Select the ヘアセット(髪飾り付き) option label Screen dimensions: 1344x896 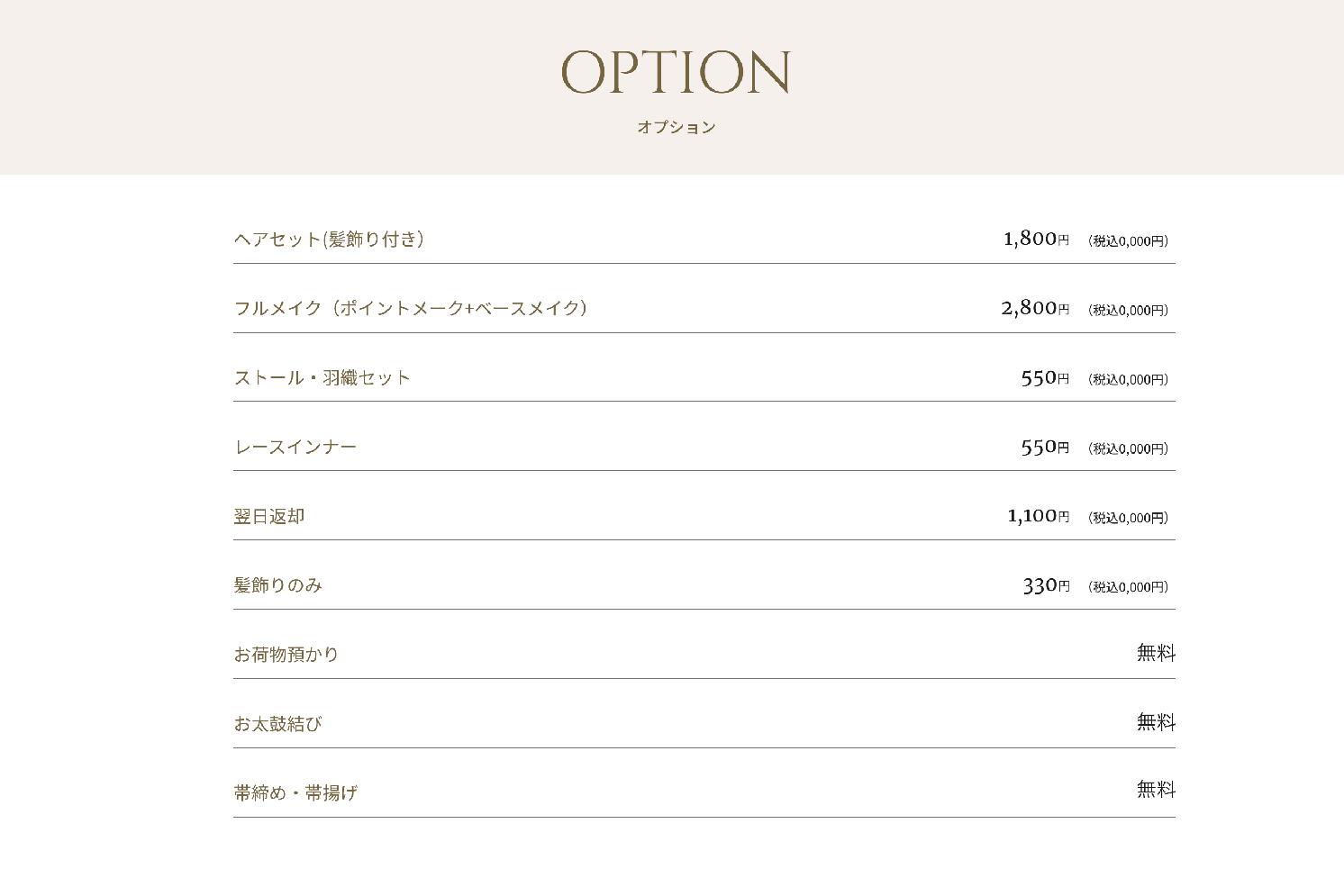point(329,240)
